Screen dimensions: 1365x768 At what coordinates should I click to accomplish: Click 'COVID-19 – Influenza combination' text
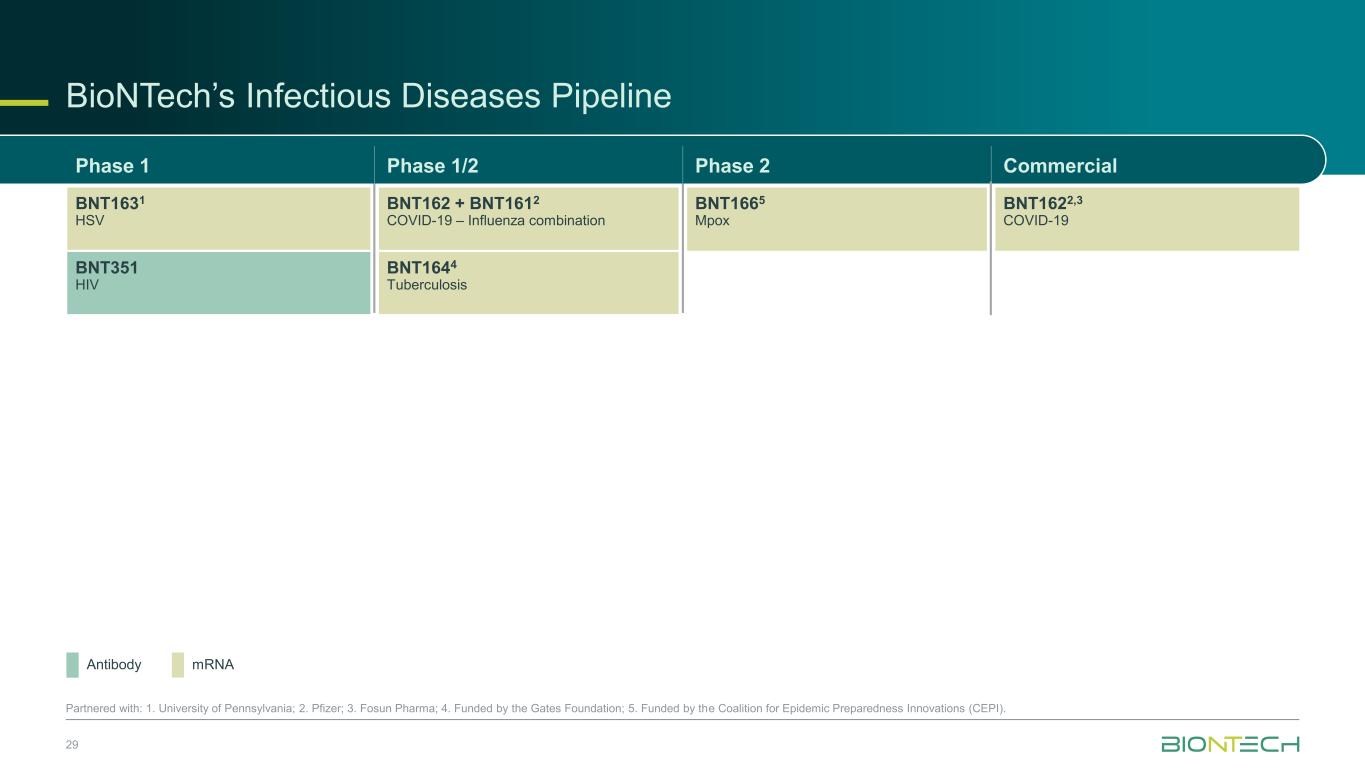pyautogui.click(x=496, y=221)
